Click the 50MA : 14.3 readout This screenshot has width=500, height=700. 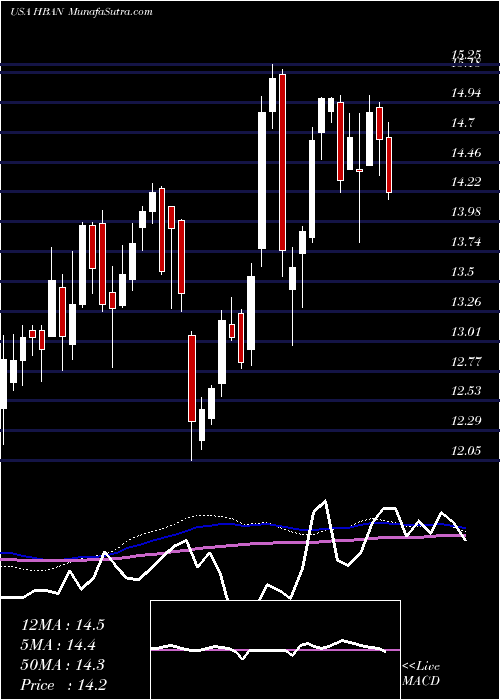click(62, 665)
